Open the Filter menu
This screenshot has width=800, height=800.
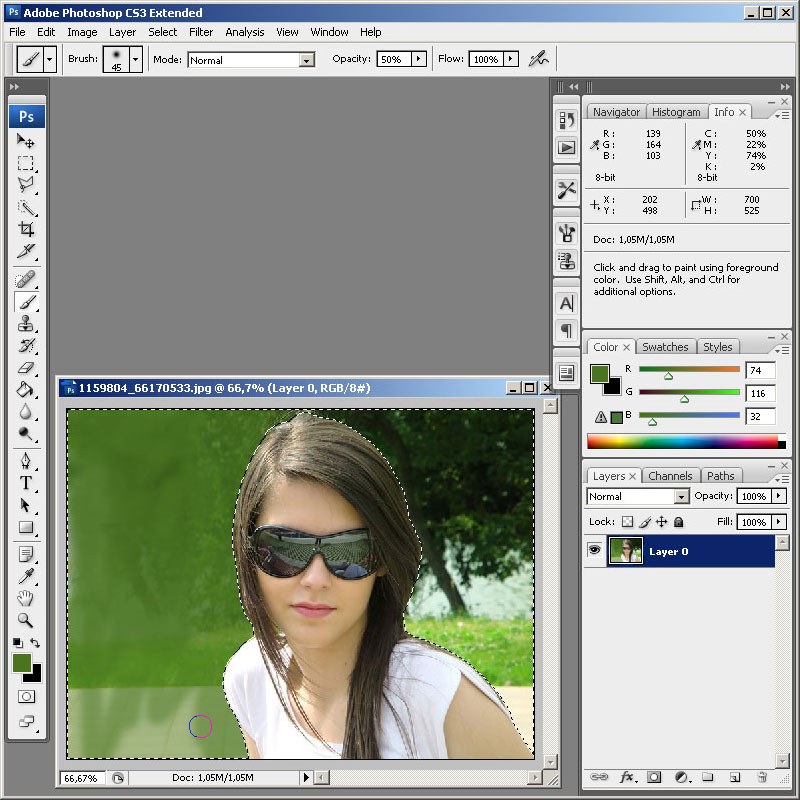[201, 32]
